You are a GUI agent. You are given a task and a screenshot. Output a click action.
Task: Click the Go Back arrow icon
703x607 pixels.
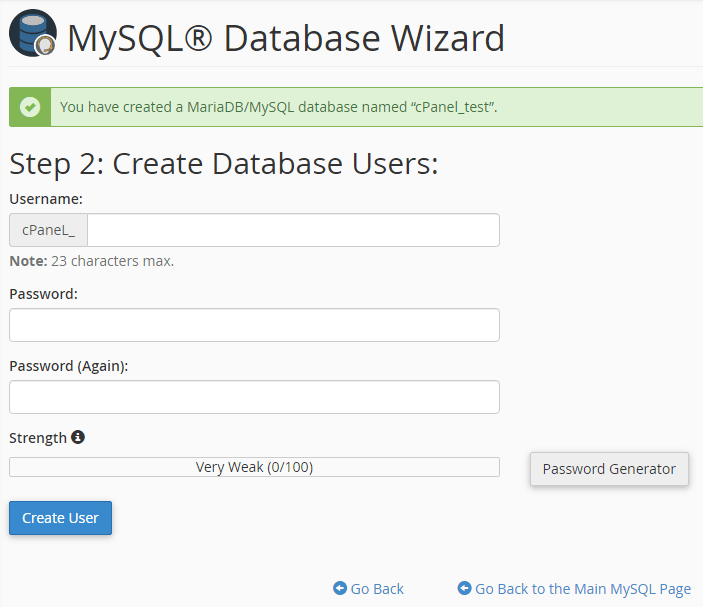tap(340, 588)
